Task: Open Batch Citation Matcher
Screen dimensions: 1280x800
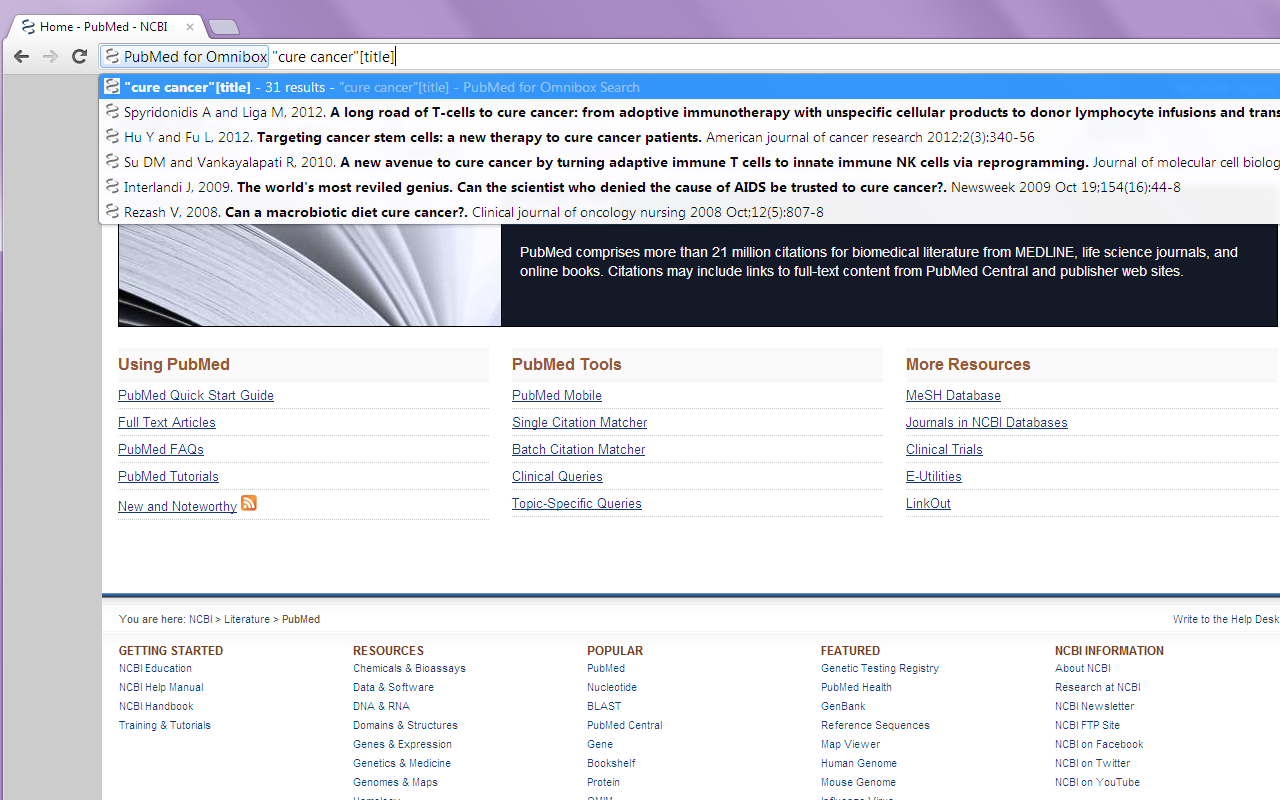Action: point(578,449)
